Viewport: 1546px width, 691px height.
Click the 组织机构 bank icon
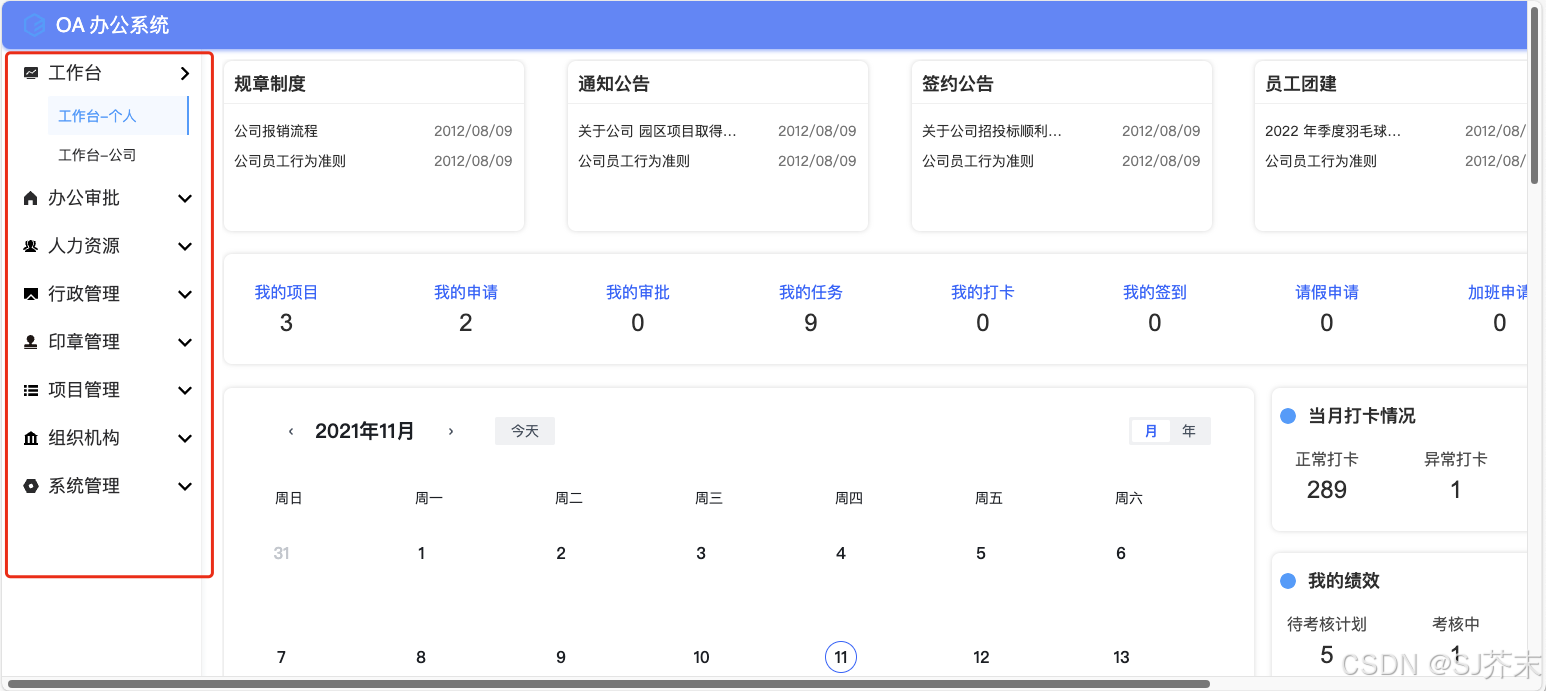31,438
